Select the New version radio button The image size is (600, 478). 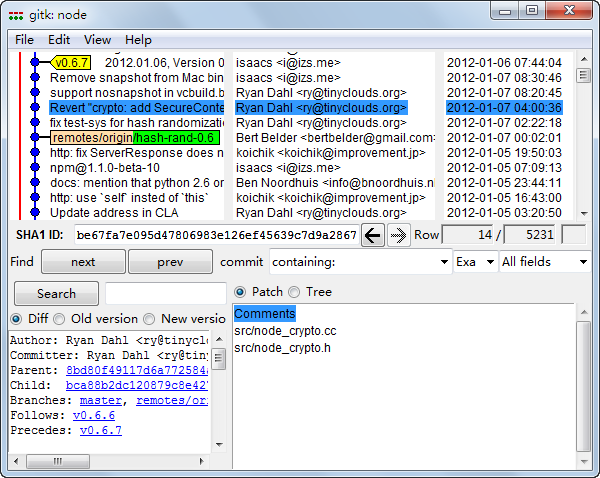click(x=149, y=319)
